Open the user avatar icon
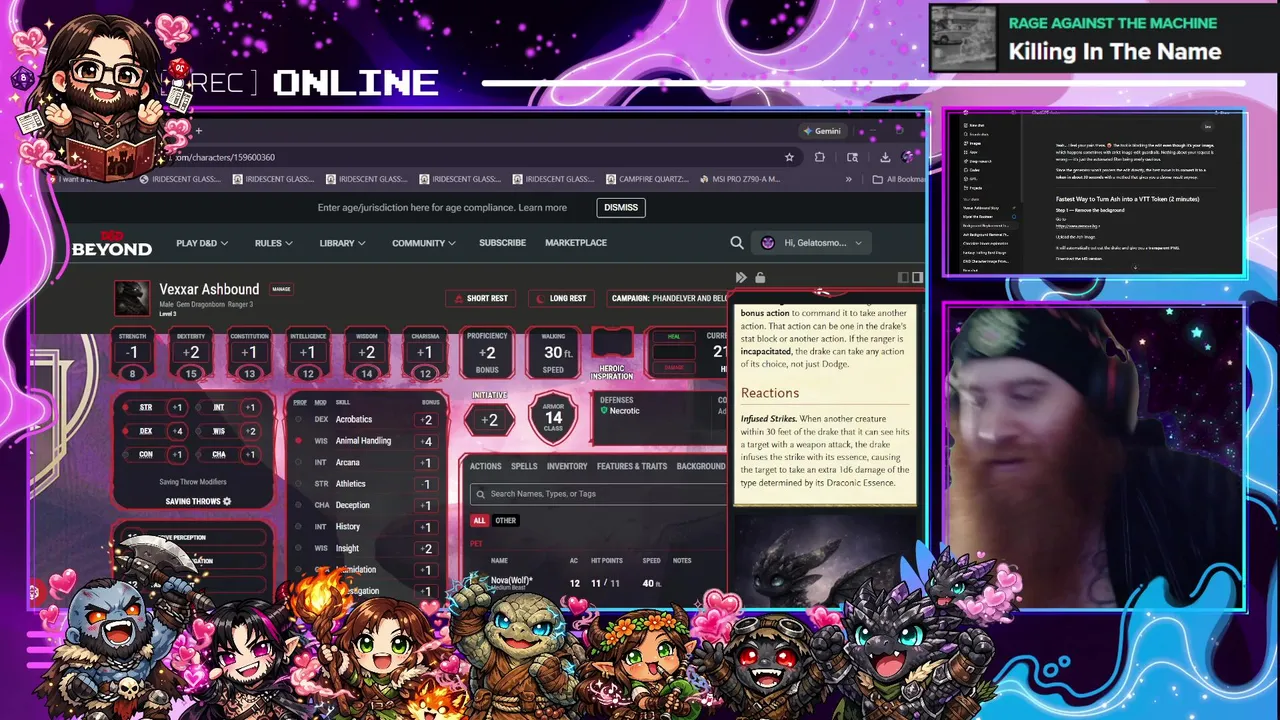Screen dimensions: 1280x720 point(768,242)
